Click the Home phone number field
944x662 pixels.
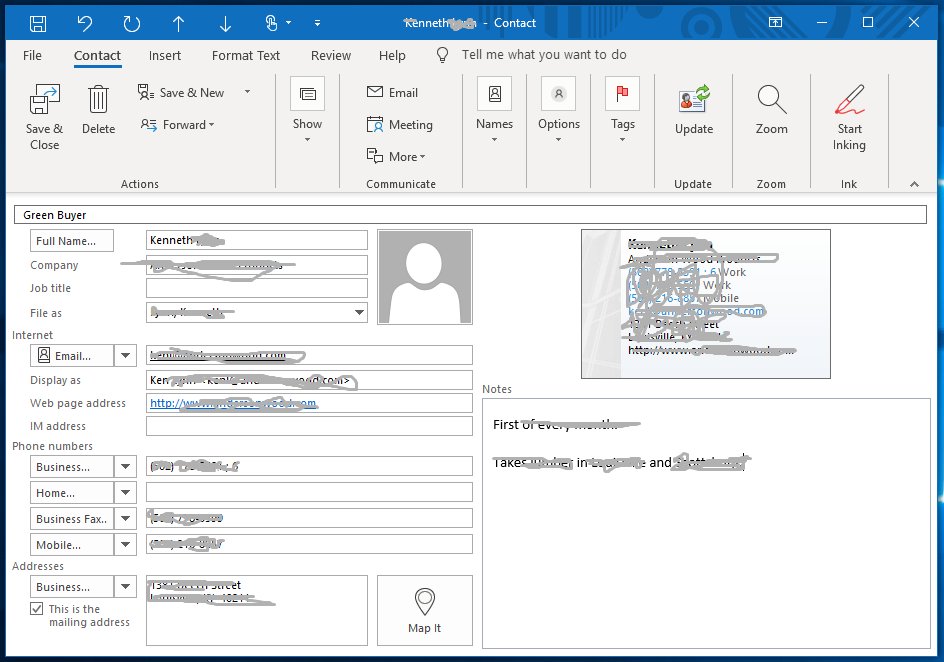coord(309,492)
